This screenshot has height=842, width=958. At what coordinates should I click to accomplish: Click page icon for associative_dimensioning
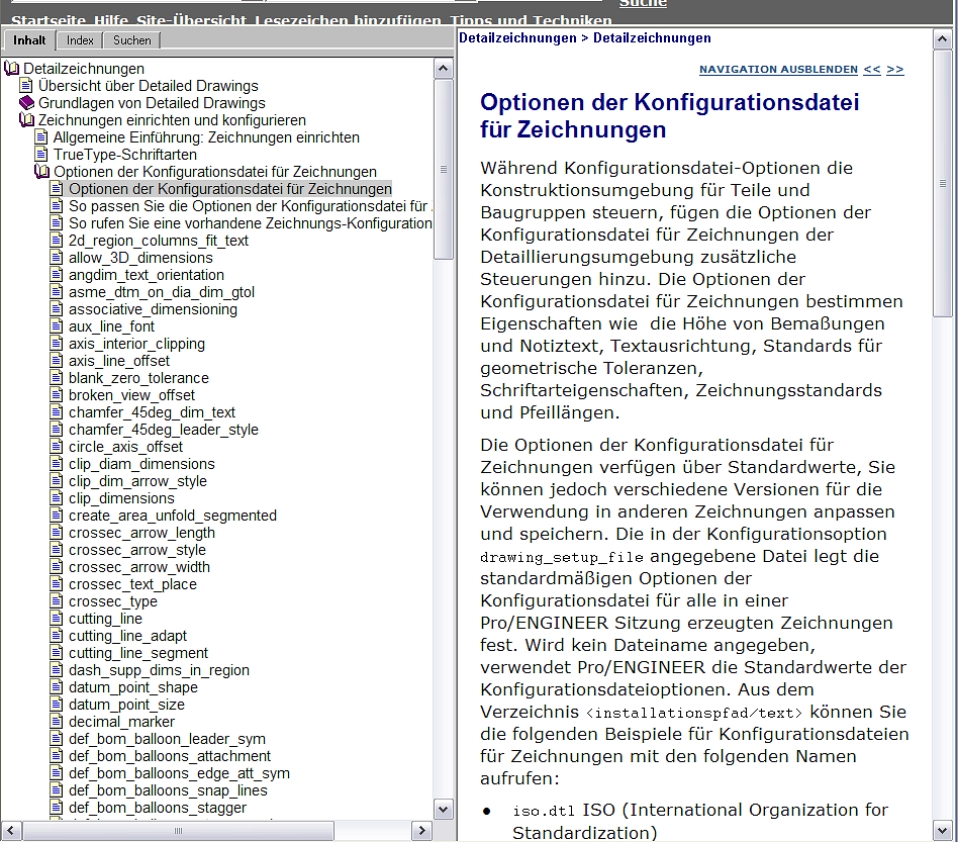[56, 309]
